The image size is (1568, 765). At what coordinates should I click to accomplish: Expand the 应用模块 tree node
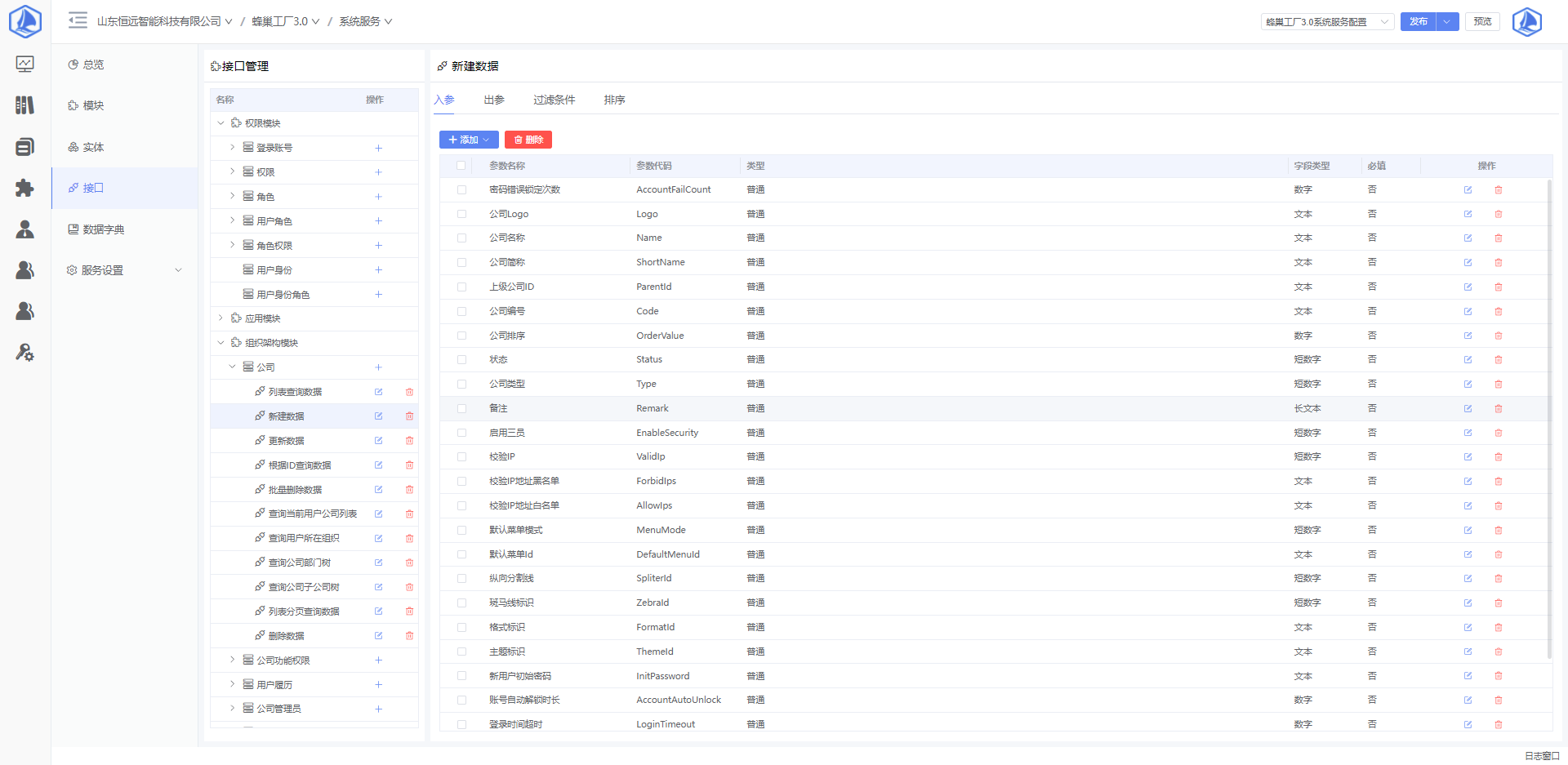[220, 318]
